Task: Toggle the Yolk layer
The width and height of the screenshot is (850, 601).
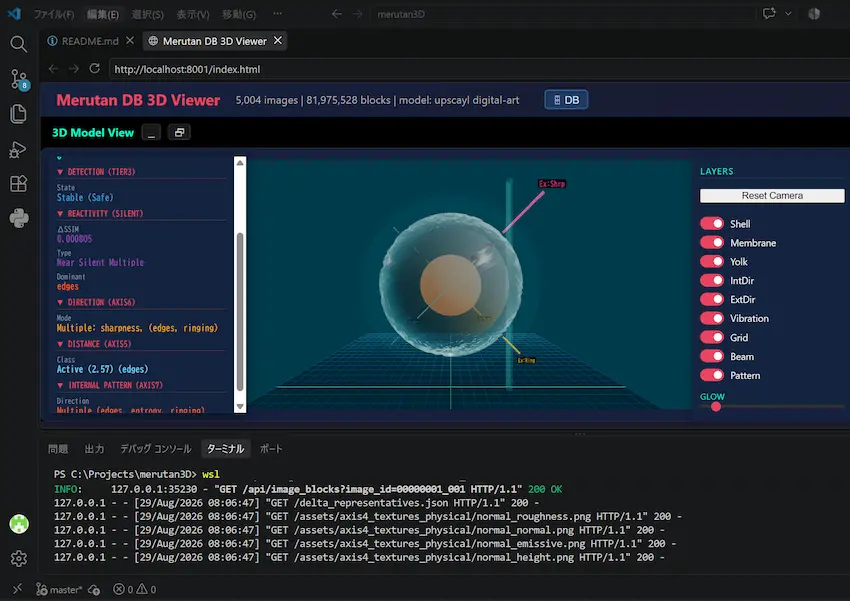Action: click(x=712, y=261)
